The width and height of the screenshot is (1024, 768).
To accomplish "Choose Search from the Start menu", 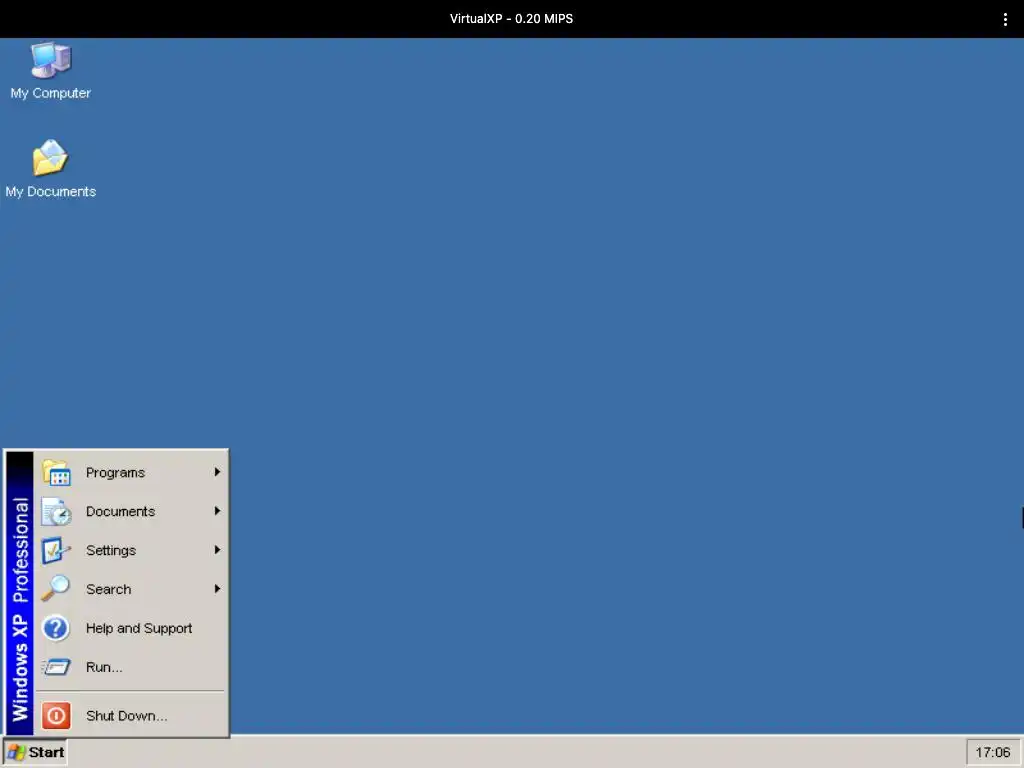I will (x=130, y=589).
